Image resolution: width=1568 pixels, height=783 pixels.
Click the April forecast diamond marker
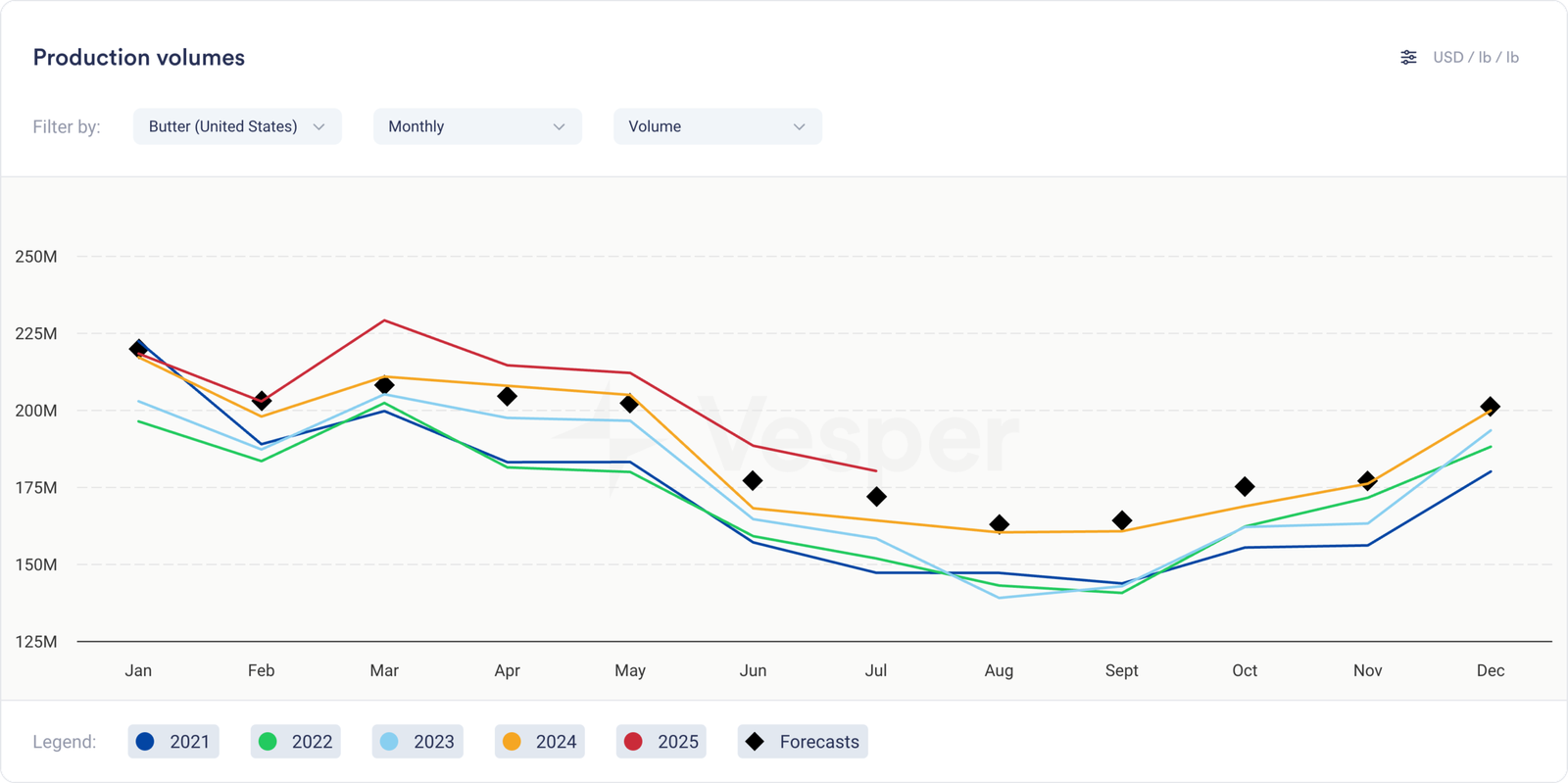point(507,397)
